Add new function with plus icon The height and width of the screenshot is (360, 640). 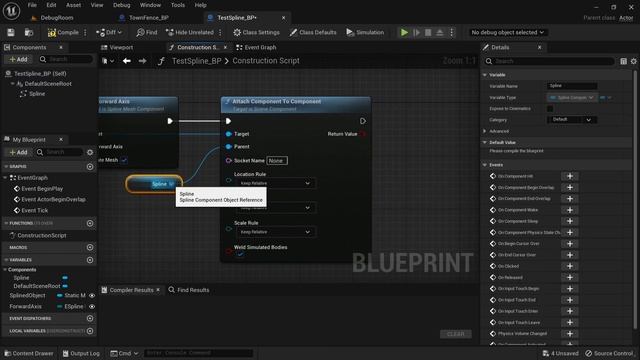(x=90, y=223)
